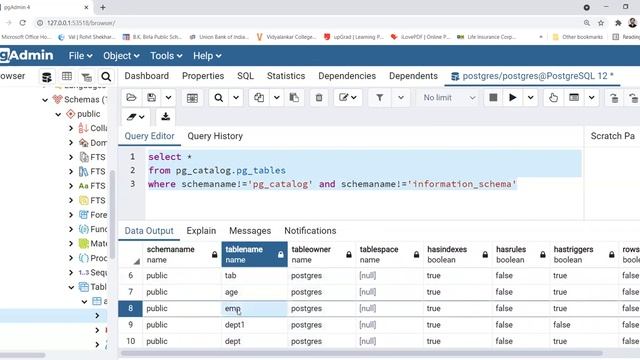Switch to the Dependents tab
This screenshot has width=640, height=360.
click(x=413, y=76)
